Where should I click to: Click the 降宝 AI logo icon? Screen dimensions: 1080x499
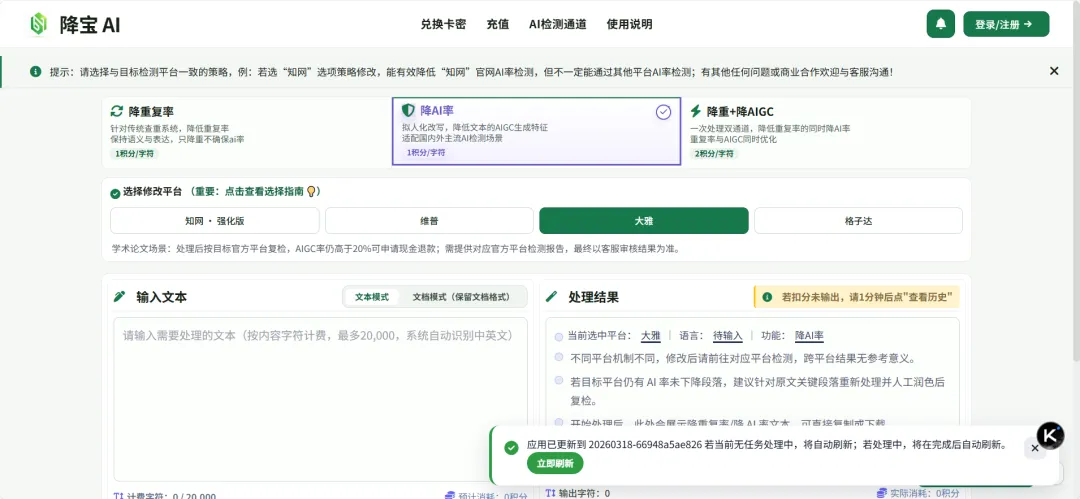[x=39, y=24]
